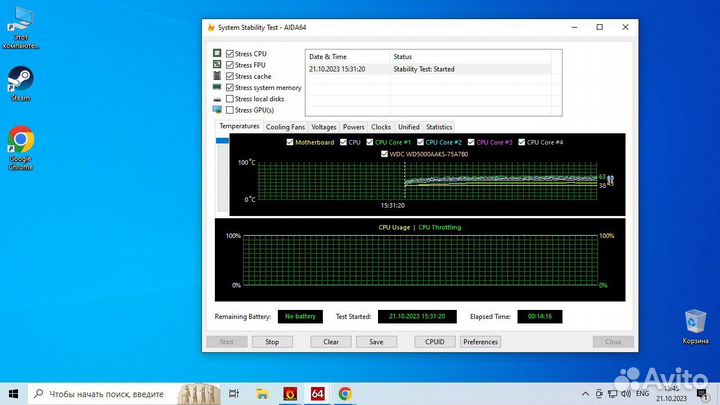The image size is (720, 405).
Task: Click the AIDA64 flame title bar icon
Action: [x=211, y=28]
